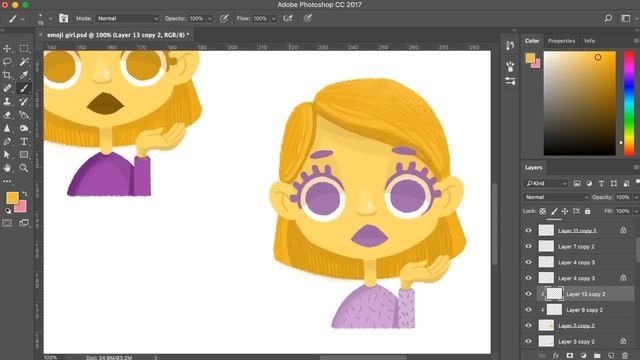This screenshot has width=640, height=360.
Task: Create new fill or adjustment layer
Action: pyautogui.click(x=583, y=356)
